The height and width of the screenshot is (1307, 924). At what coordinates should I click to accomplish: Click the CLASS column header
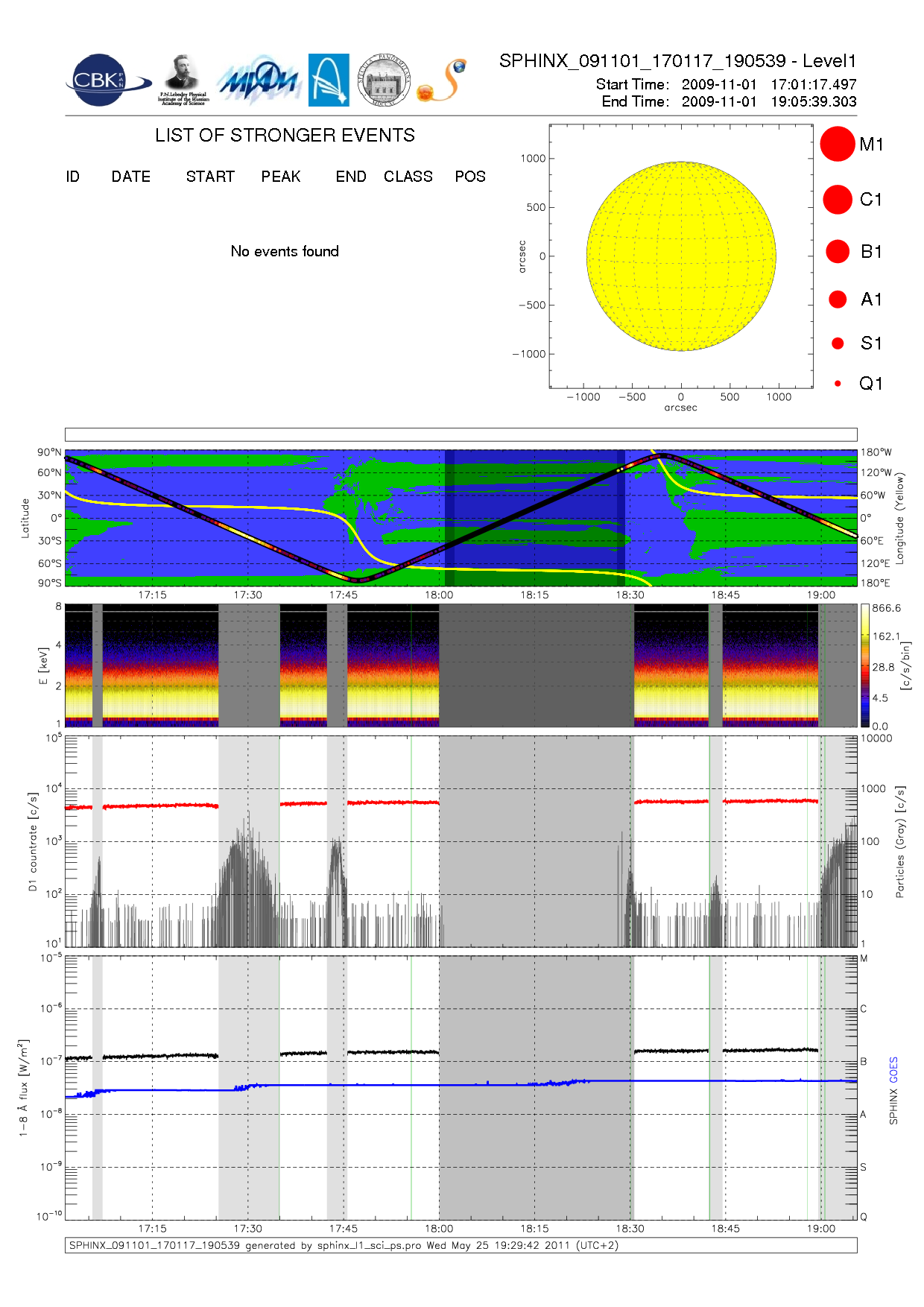pos(408,177)
